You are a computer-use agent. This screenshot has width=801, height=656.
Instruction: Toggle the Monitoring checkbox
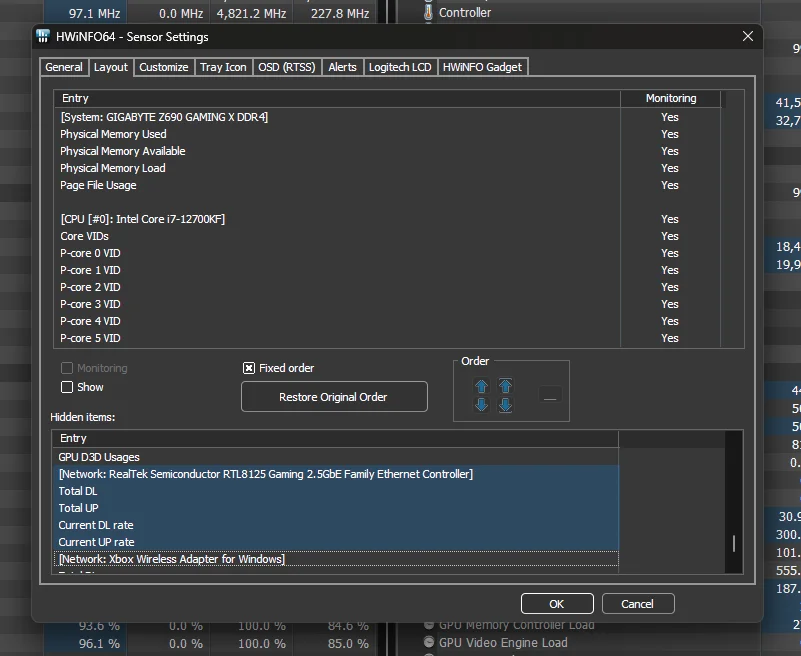(67, 368)
